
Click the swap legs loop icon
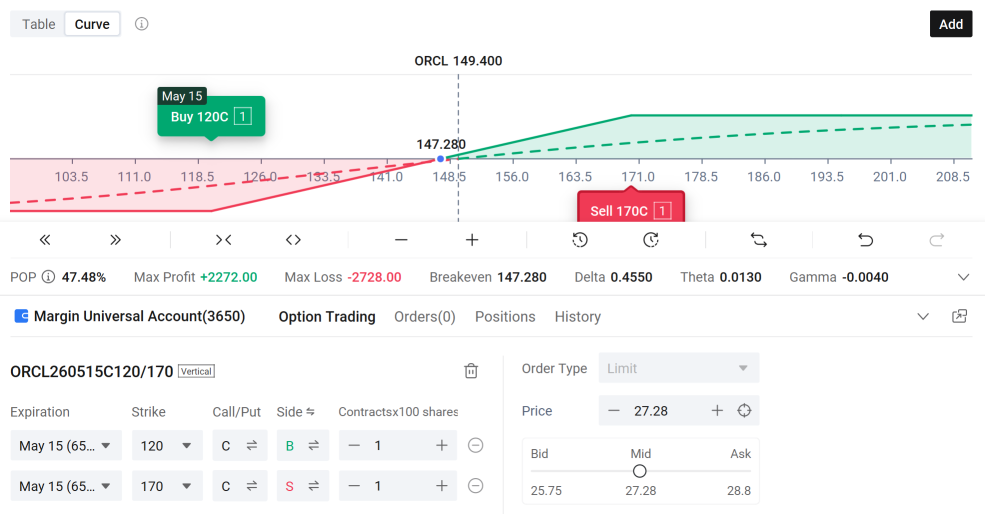(759, 240)
